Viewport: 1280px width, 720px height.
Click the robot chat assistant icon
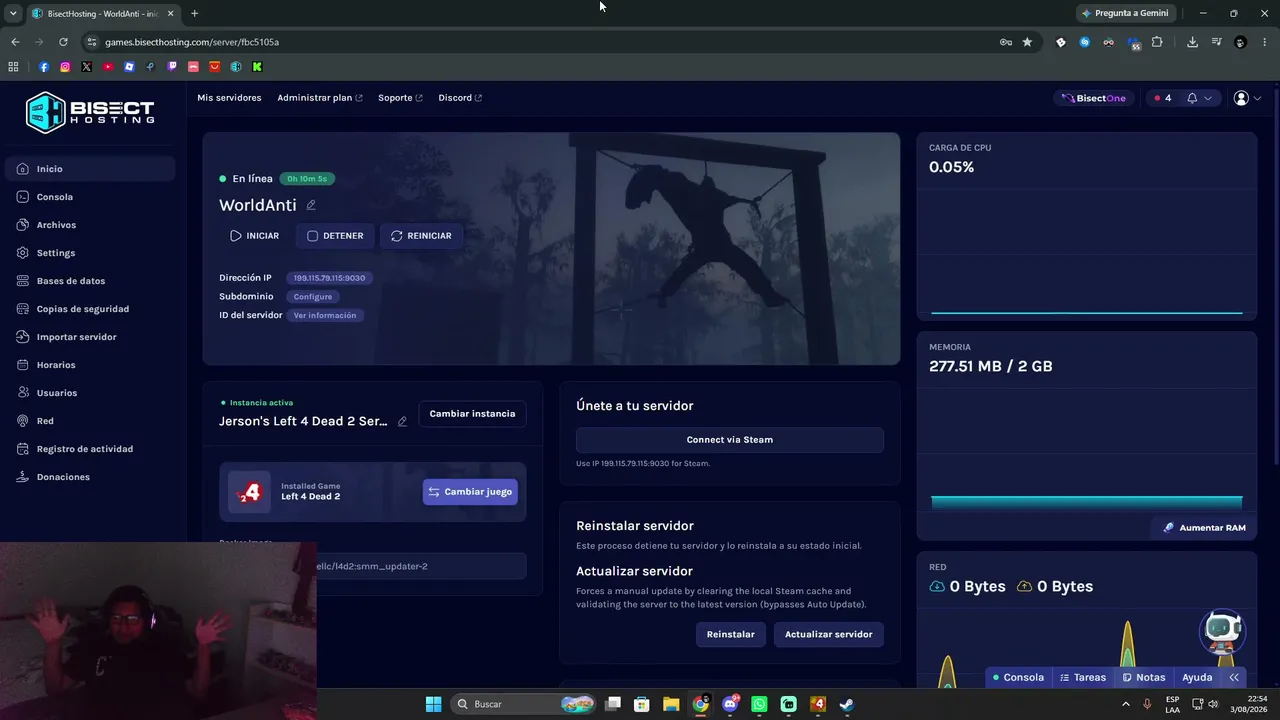click(x=1222, y=631)
